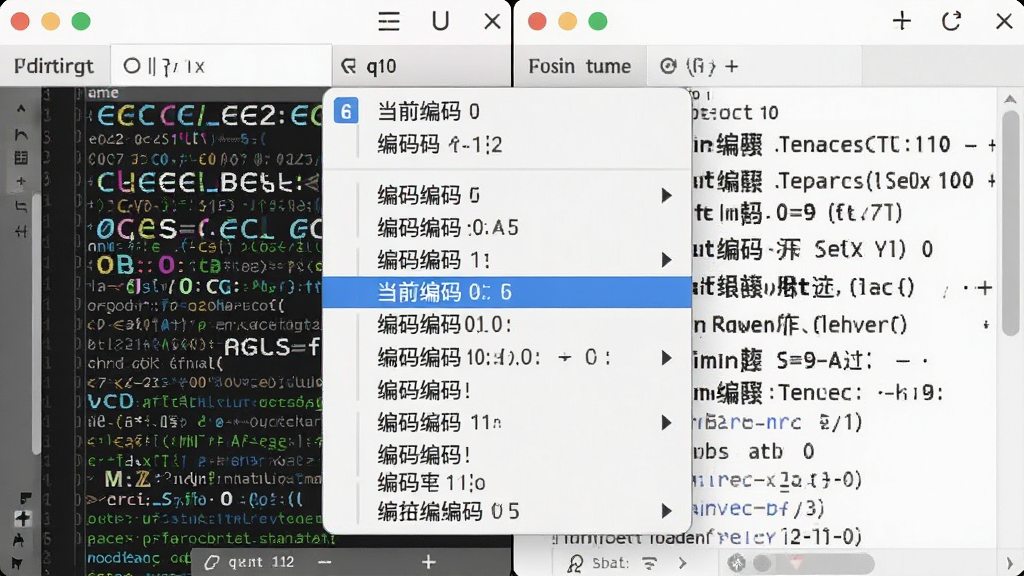The height and width of the screenshot is (576, 1024).
Task: Switch to the Fosin tume tab
Action: pyautogui.click(x=580, y=66)
